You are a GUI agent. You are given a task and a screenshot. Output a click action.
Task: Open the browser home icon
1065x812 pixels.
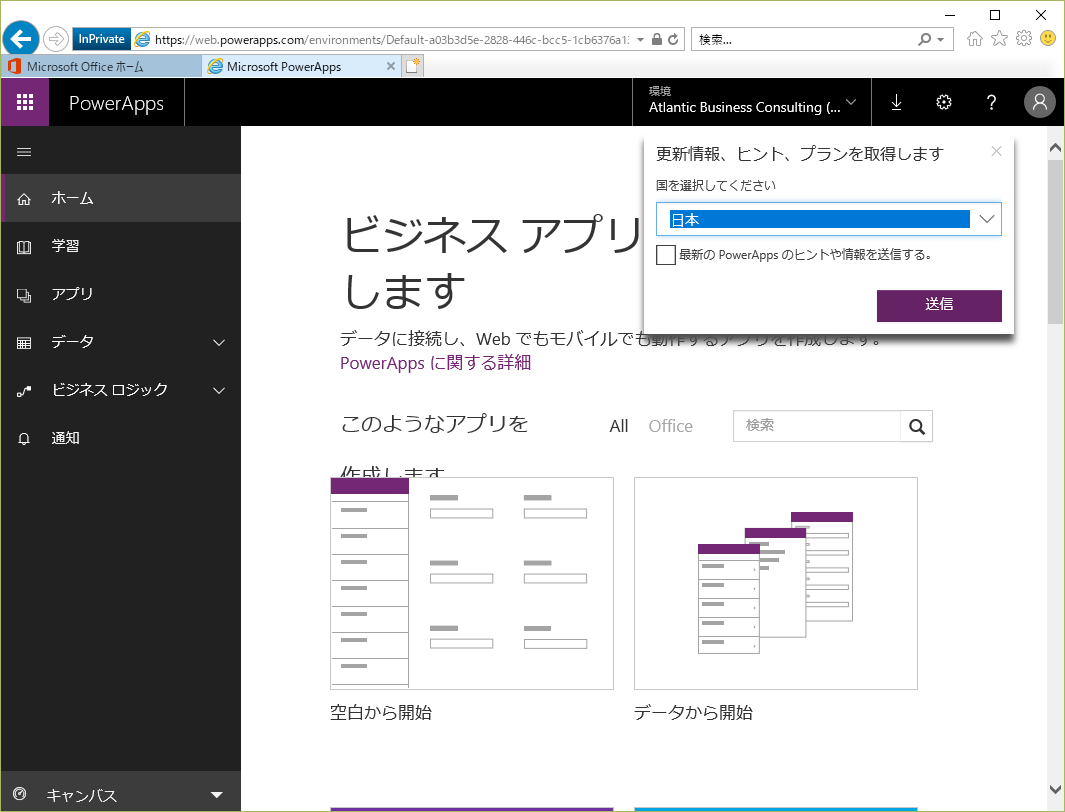click(x=975, y=39)
